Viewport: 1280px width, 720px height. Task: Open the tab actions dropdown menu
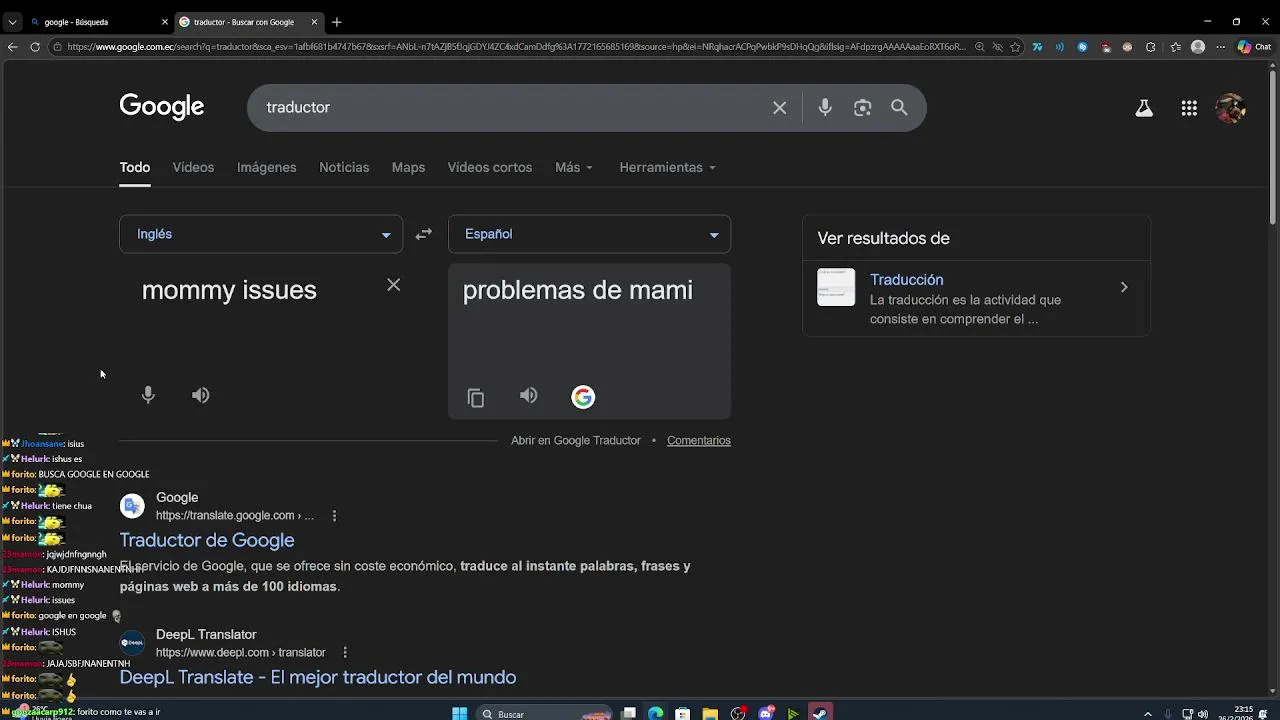pos(12,22)
